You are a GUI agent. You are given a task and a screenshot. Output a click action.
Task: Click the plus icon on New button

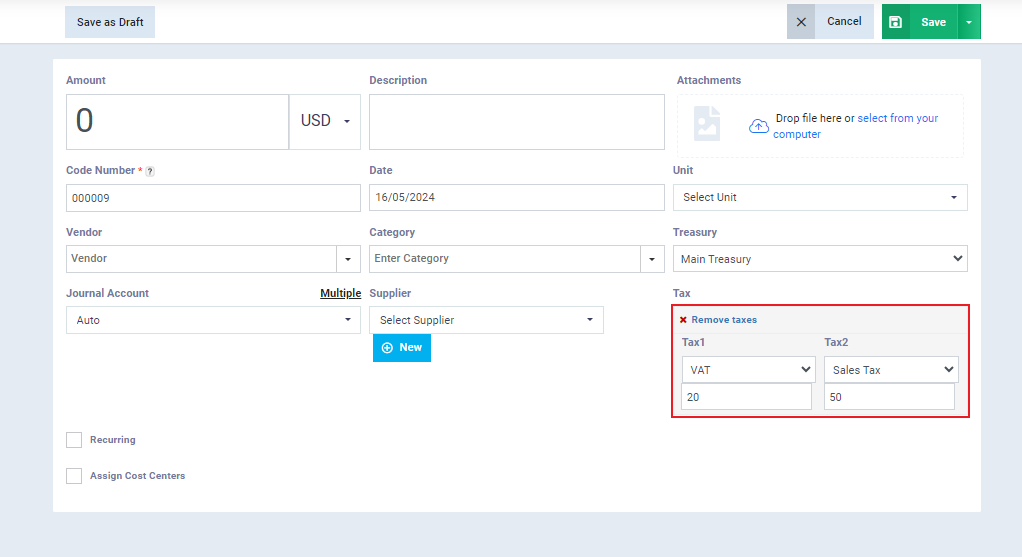coord(387,348)
